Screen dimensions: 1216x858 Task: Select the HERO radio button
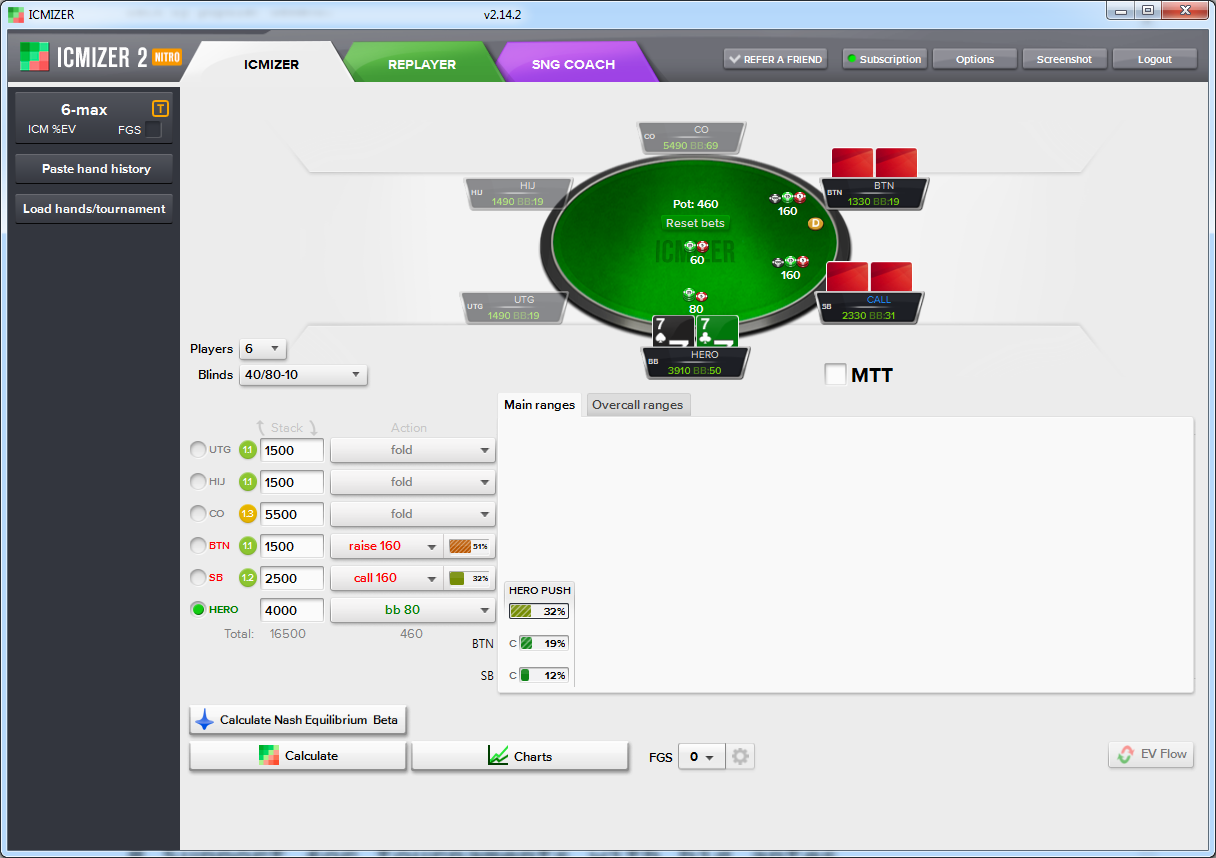[x=198, y=609]
